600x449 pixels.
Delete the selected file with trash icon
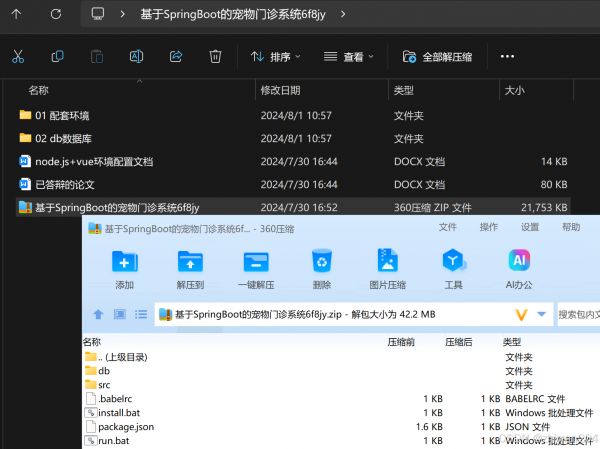(x=215, y=57)
